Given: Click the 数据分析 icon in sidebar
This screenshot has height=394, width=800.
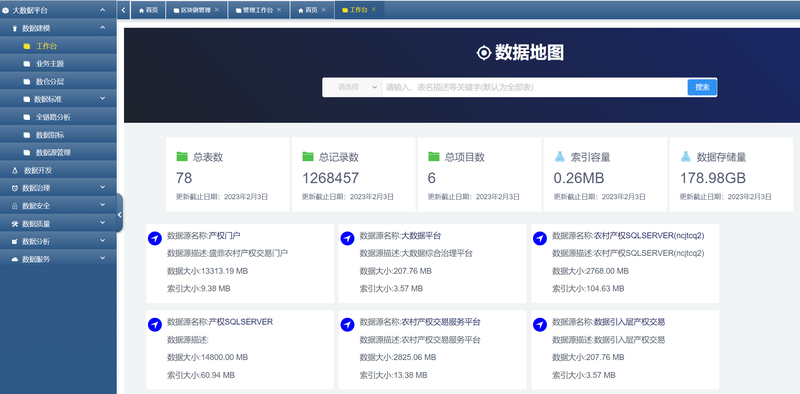Looking at the screenshot, I should 15,241.
